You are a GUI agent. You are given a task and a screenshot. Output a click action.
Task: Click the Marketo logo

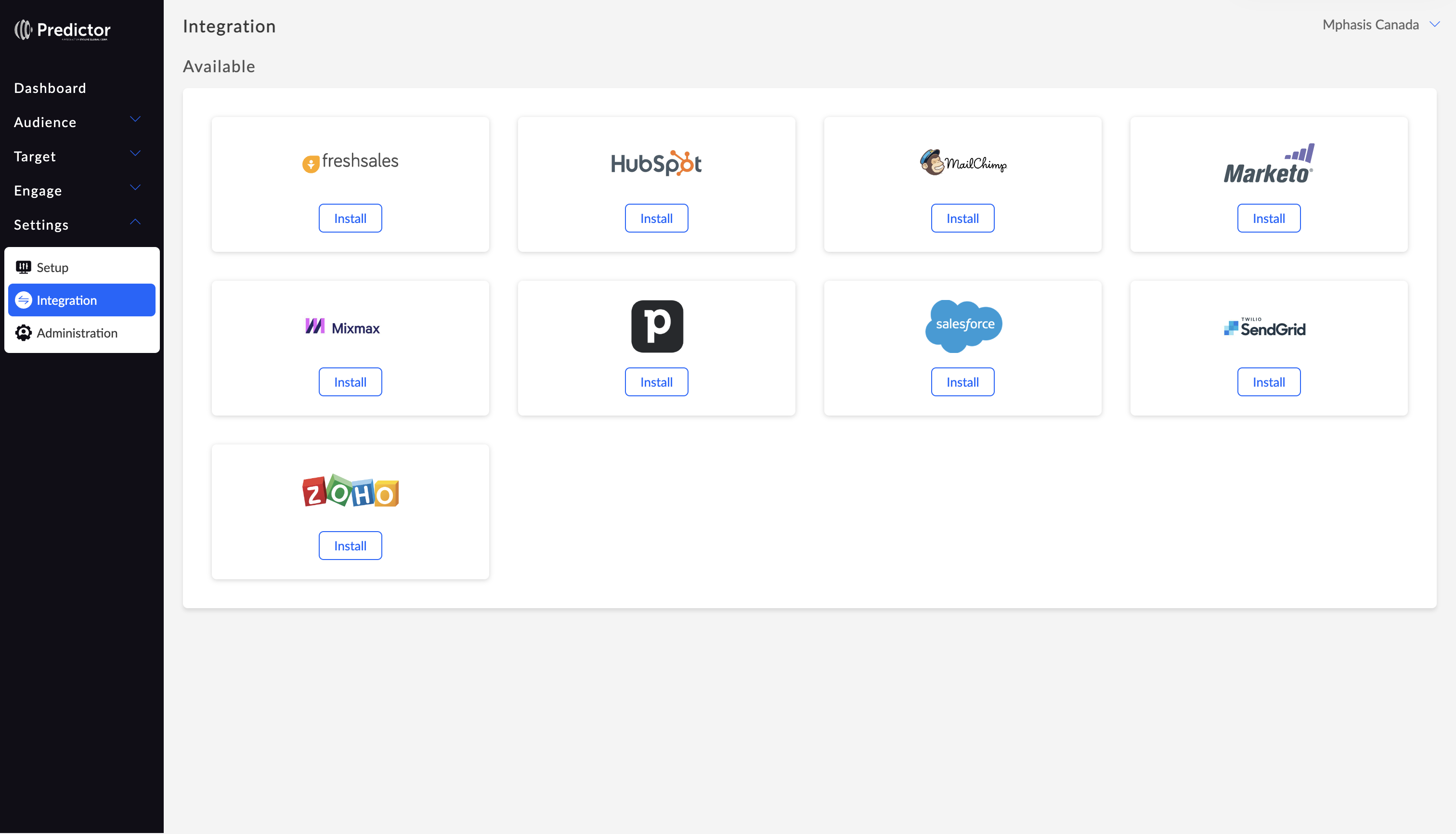[1269, 164]
